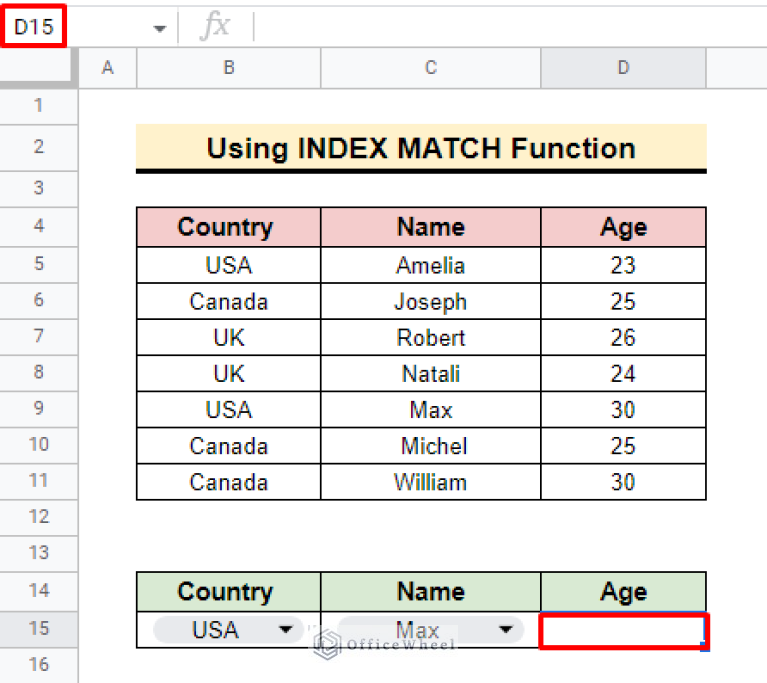Select the green Age header in row 14
The width and height of the screenshot is (767, 683).
pos(623,592)
